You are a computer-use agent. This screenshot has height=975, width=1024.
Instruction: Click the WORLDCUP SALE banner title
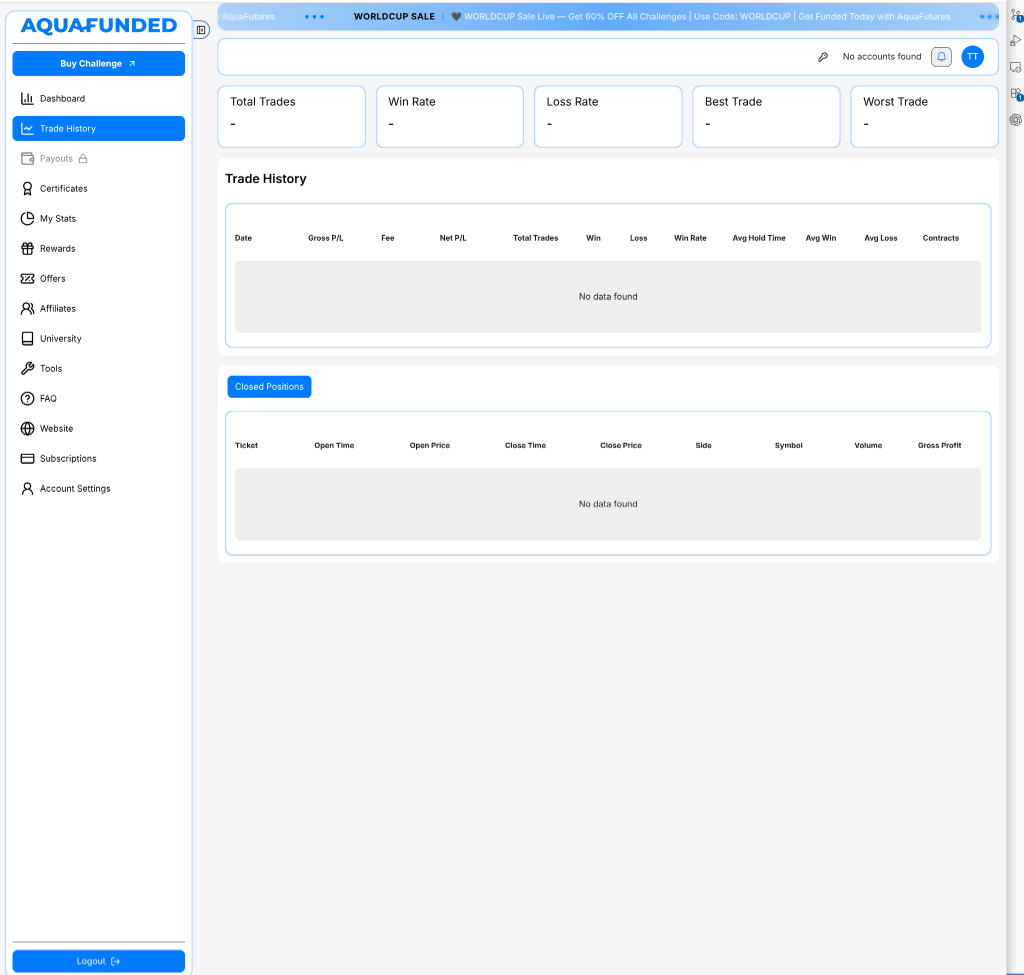click(394, 17)
